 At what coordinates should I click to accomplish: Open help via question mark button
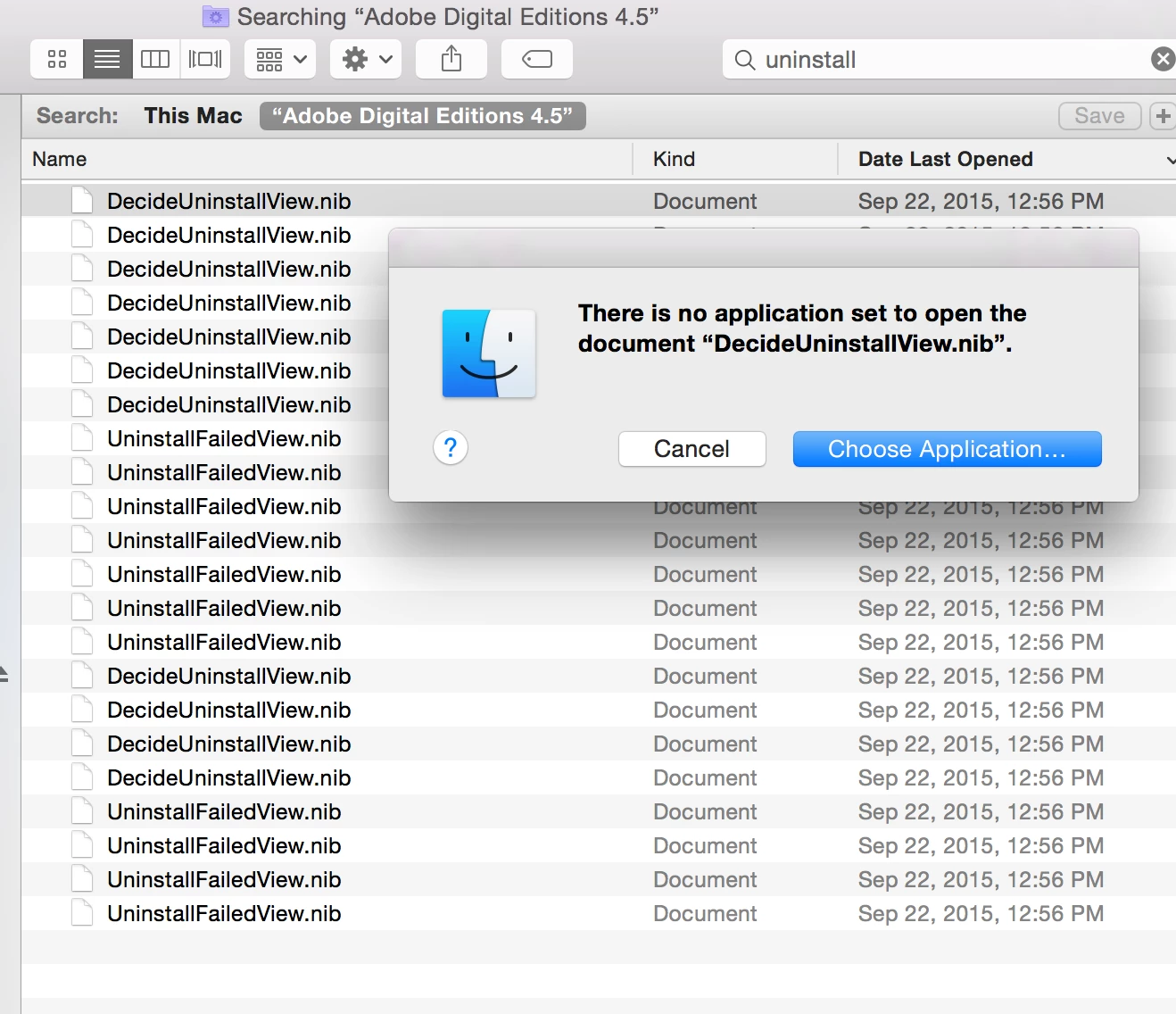[451, 447]
